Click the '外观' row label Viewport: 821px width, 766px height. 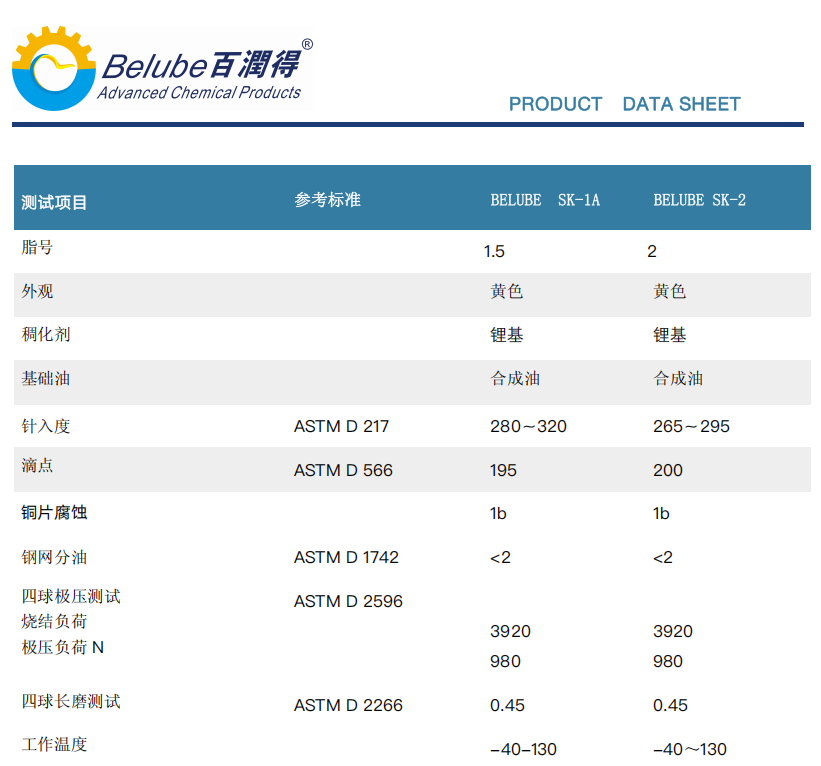[37, 291]
